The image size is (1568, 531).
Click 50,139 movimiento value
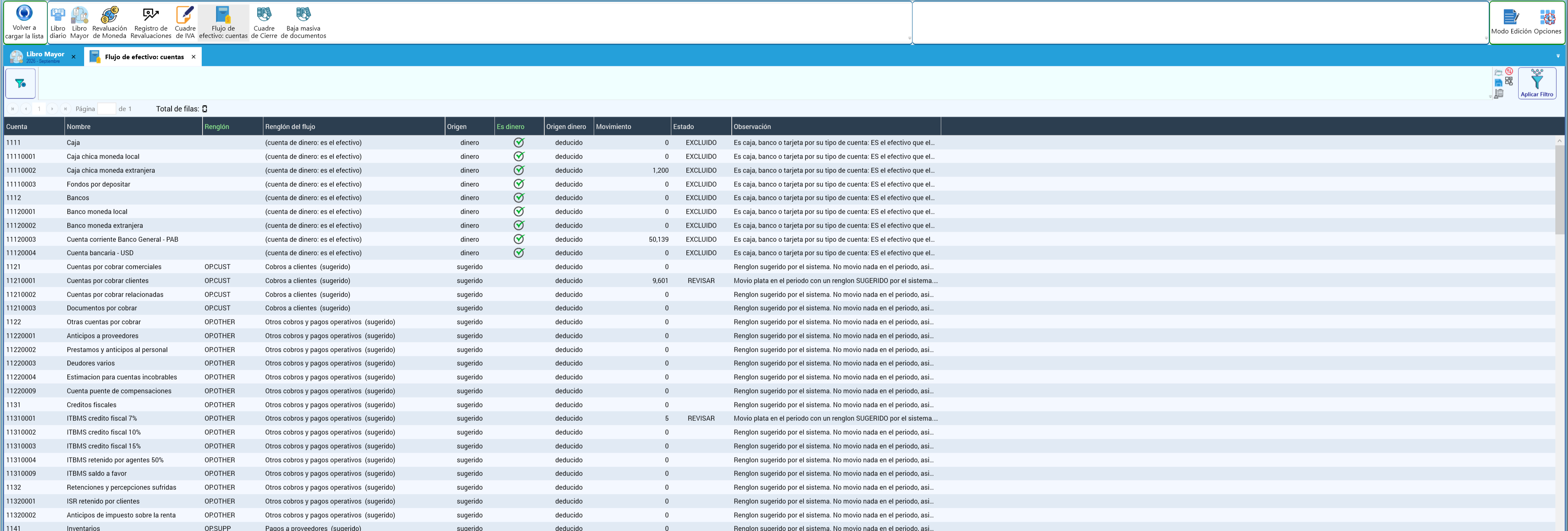point(658,239)
